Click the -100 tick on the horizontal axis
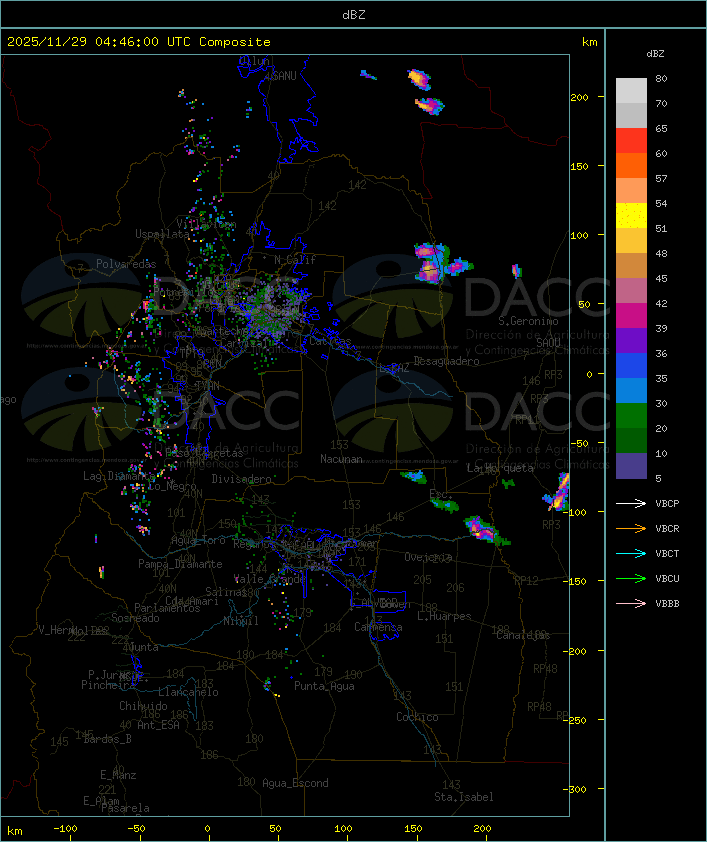The height and width of the screenshot is (842, 707). tap(65, 829)
